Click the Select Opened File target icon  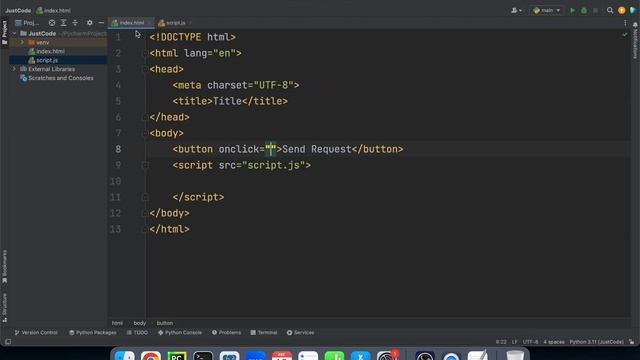pos(52,23)
